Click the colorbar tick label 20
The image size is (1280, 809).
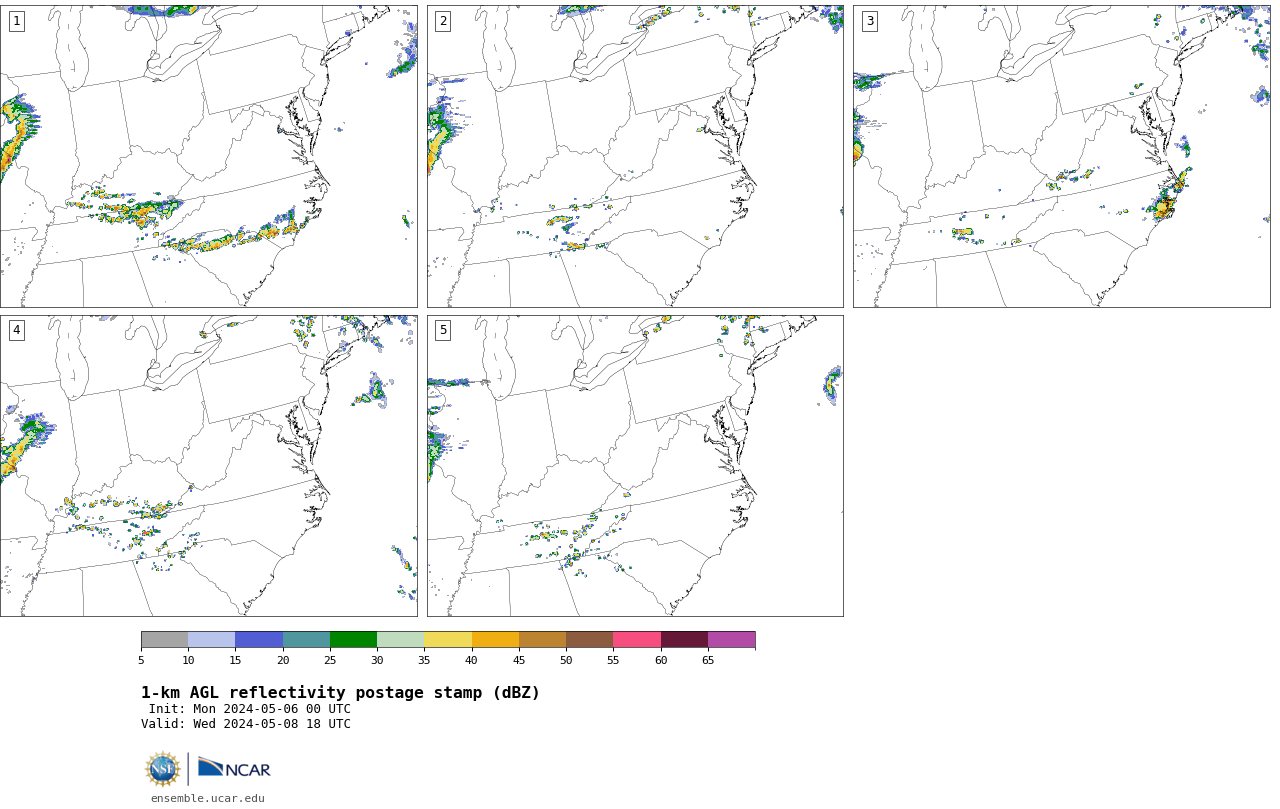point(283,660)
